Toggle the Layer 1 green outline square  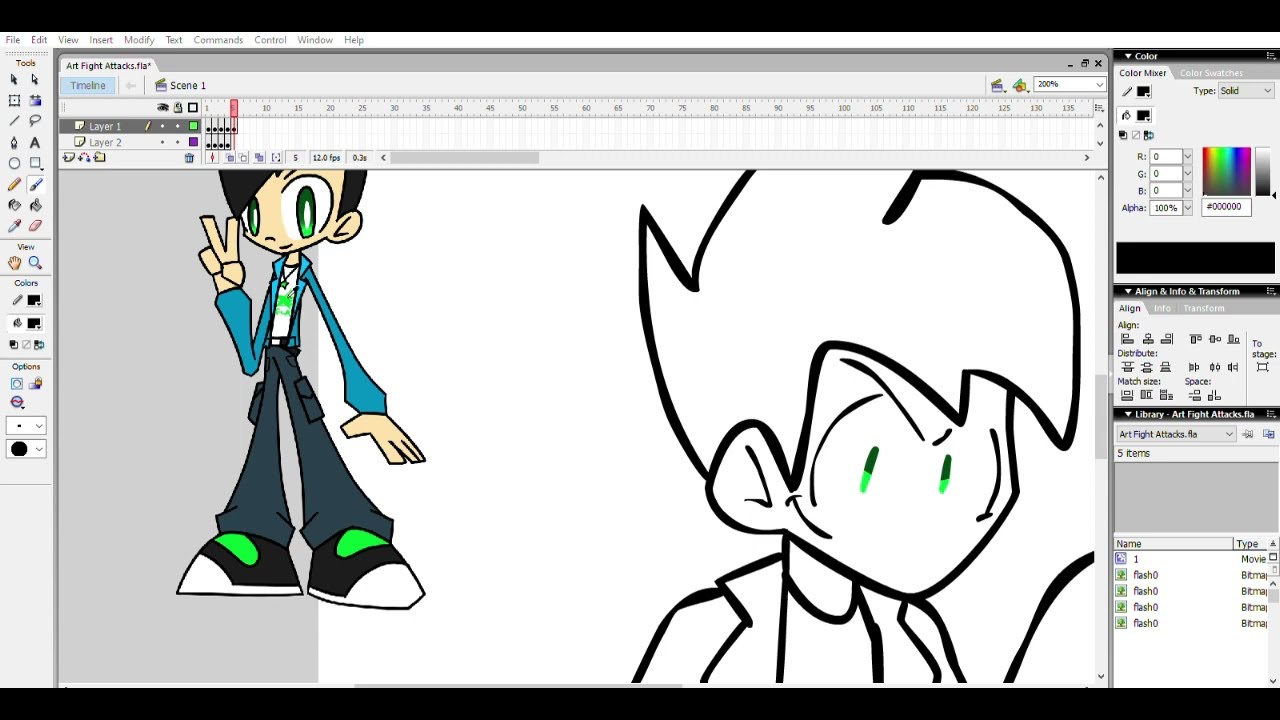click(x=193, y=127)
